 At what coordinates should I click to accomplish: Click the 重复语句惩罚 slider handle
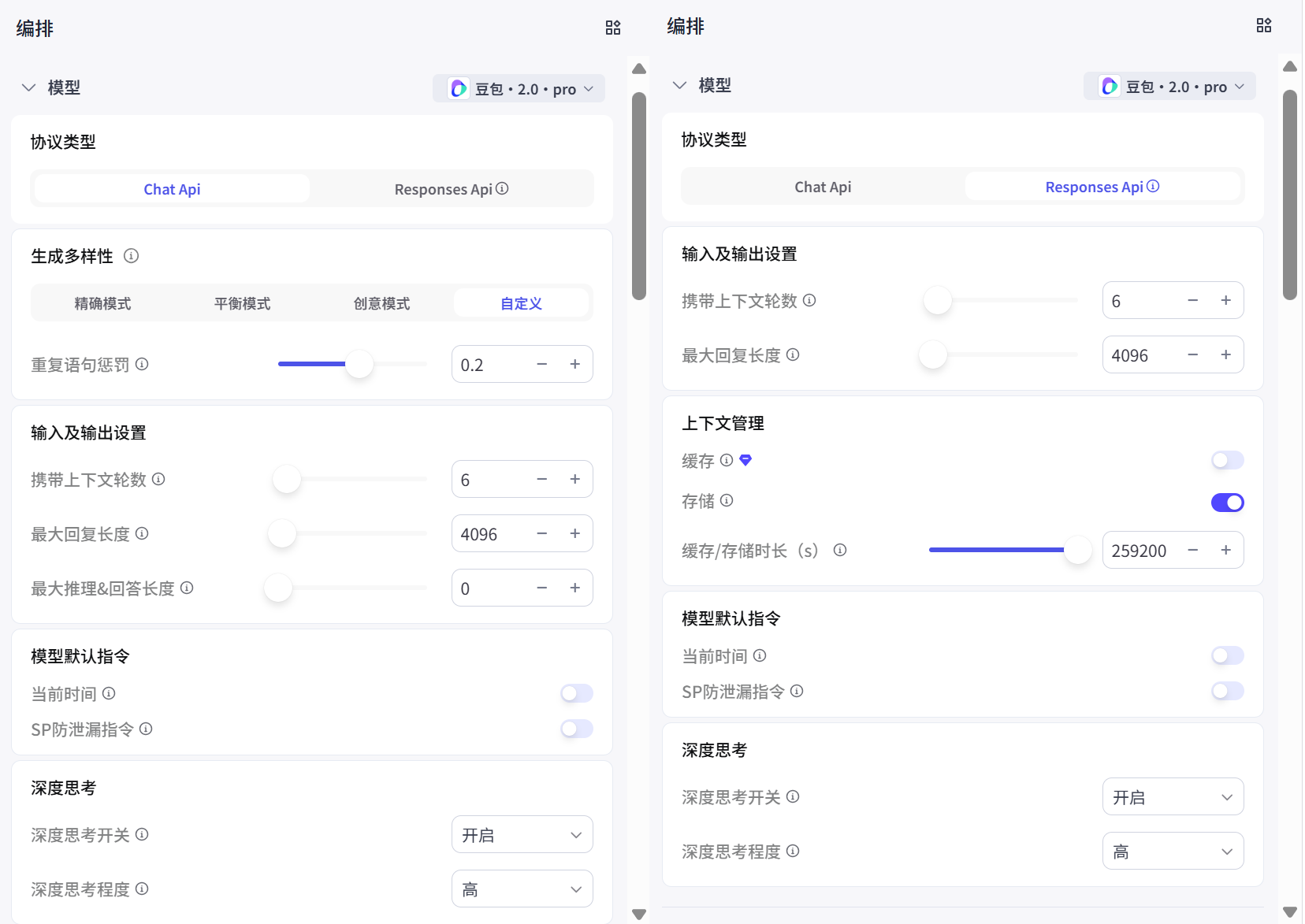click(359, 364)
